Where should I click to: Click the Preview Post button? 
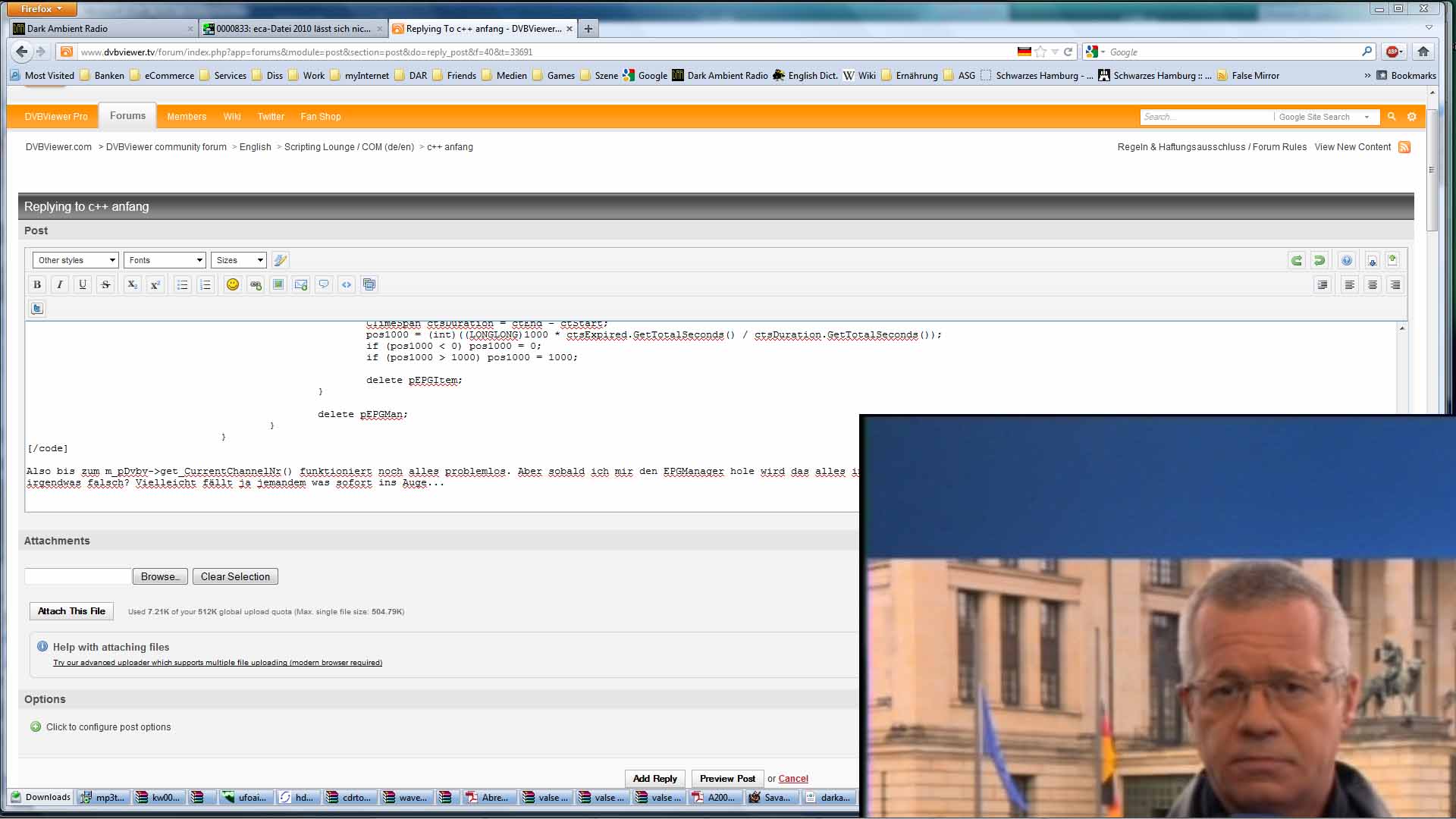[x=727, y=779]
